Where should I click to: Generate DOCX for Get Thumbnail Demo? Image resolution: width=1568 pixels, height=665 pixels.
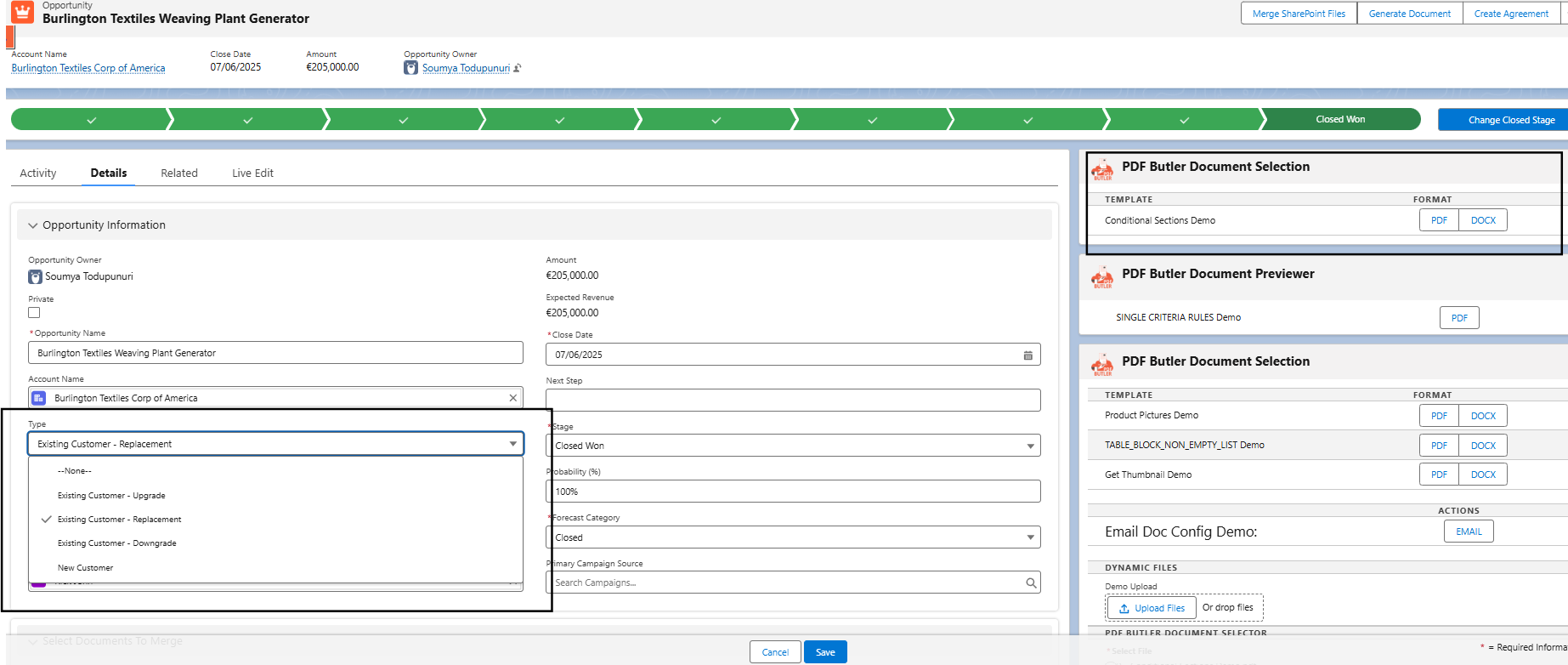pos(1483,475)
